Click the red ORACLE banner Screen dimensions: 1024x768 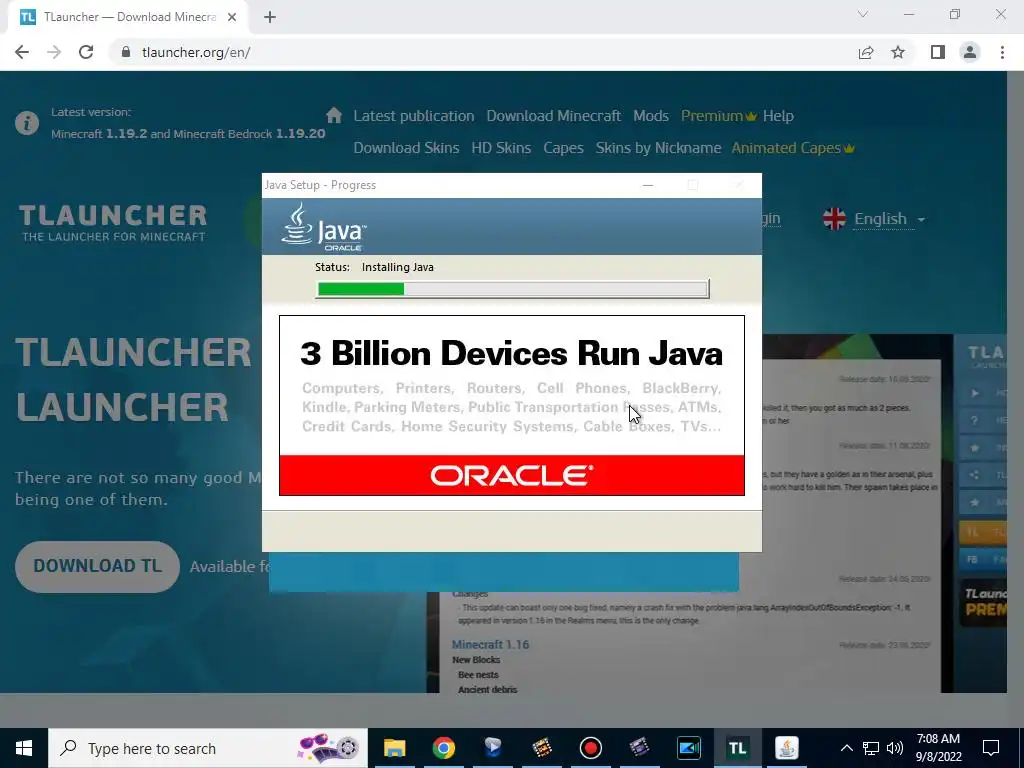tap(511, 475)
